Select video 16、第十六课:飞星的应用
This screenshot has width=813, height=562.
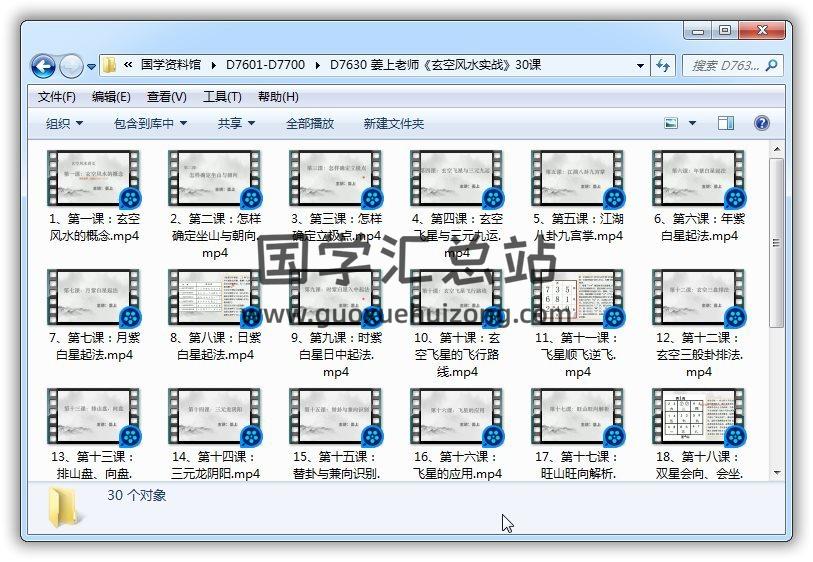point(457,434)
